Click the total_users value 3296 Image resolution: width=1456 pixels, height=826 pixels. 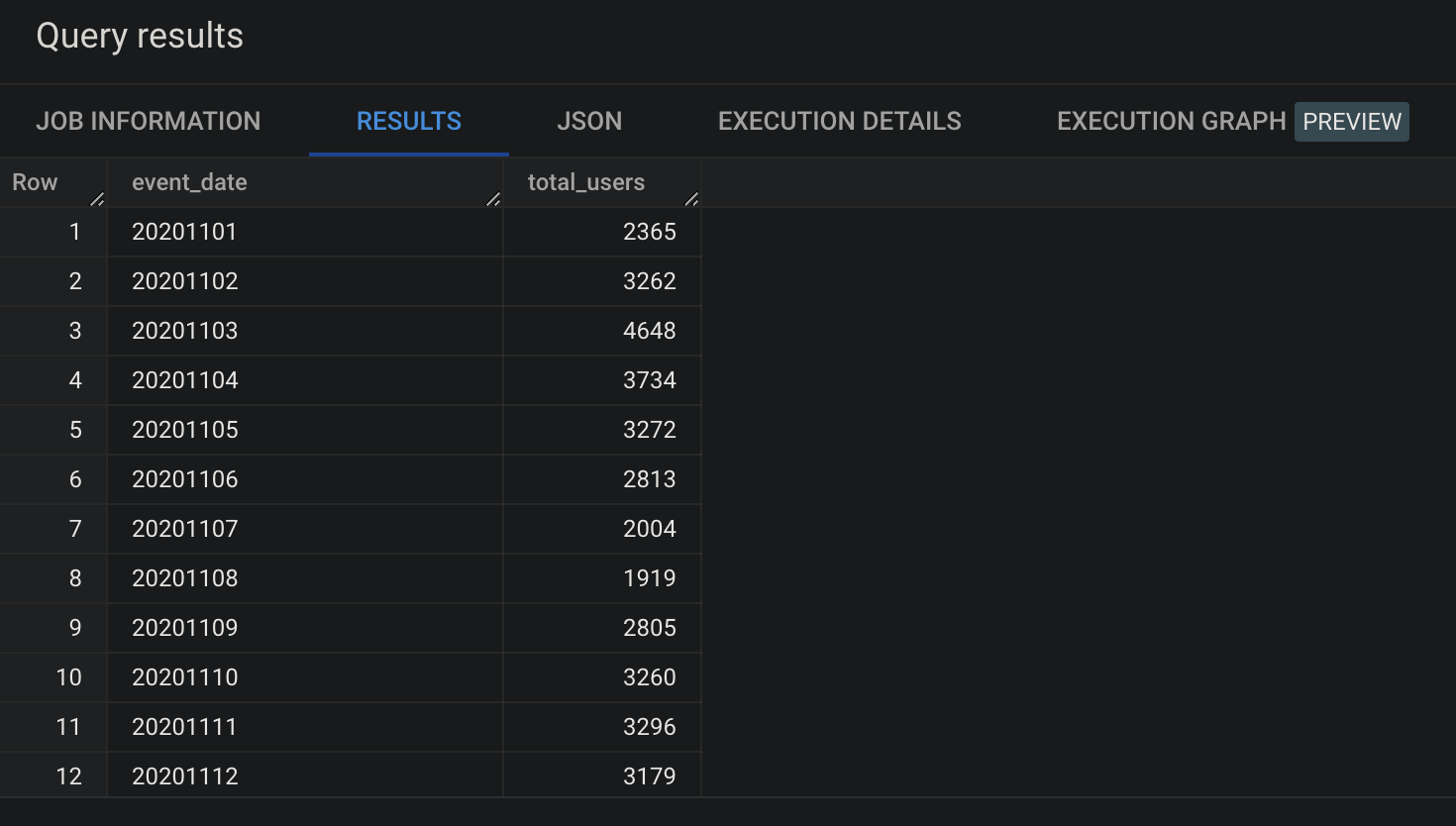click(602, 727)
